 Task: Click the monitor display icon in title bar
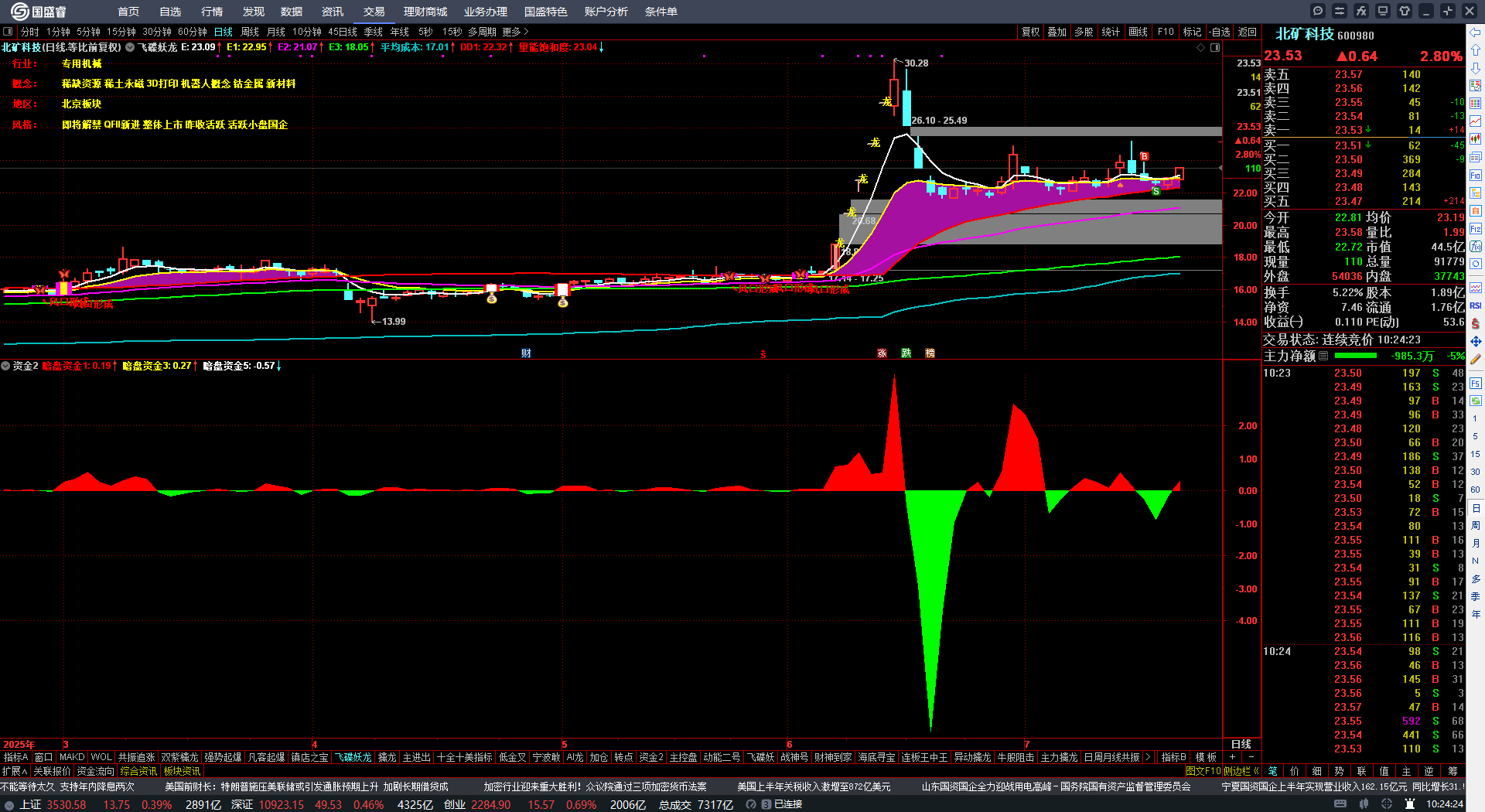point(1383,11)
